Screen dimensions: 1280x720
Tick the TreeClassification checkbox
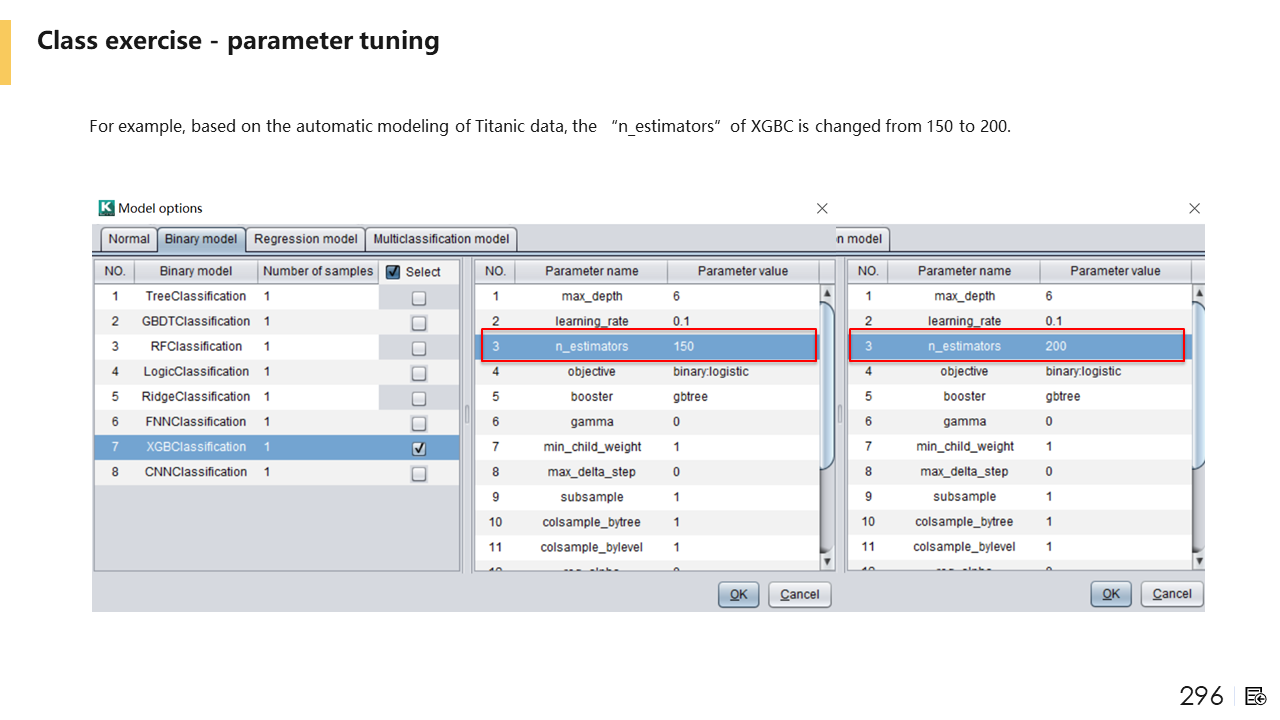pyautogui.click(x=419, y=298)
